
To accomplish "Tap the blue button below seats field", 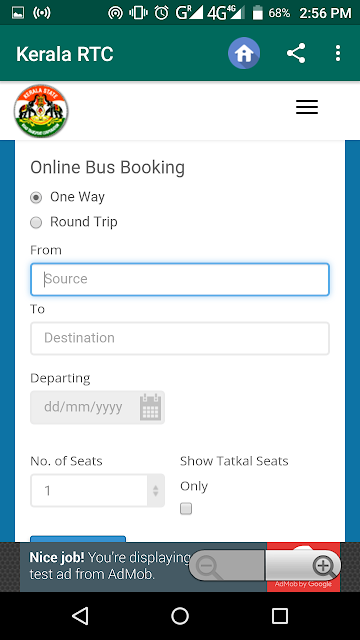I will click(x=78, y=539).
